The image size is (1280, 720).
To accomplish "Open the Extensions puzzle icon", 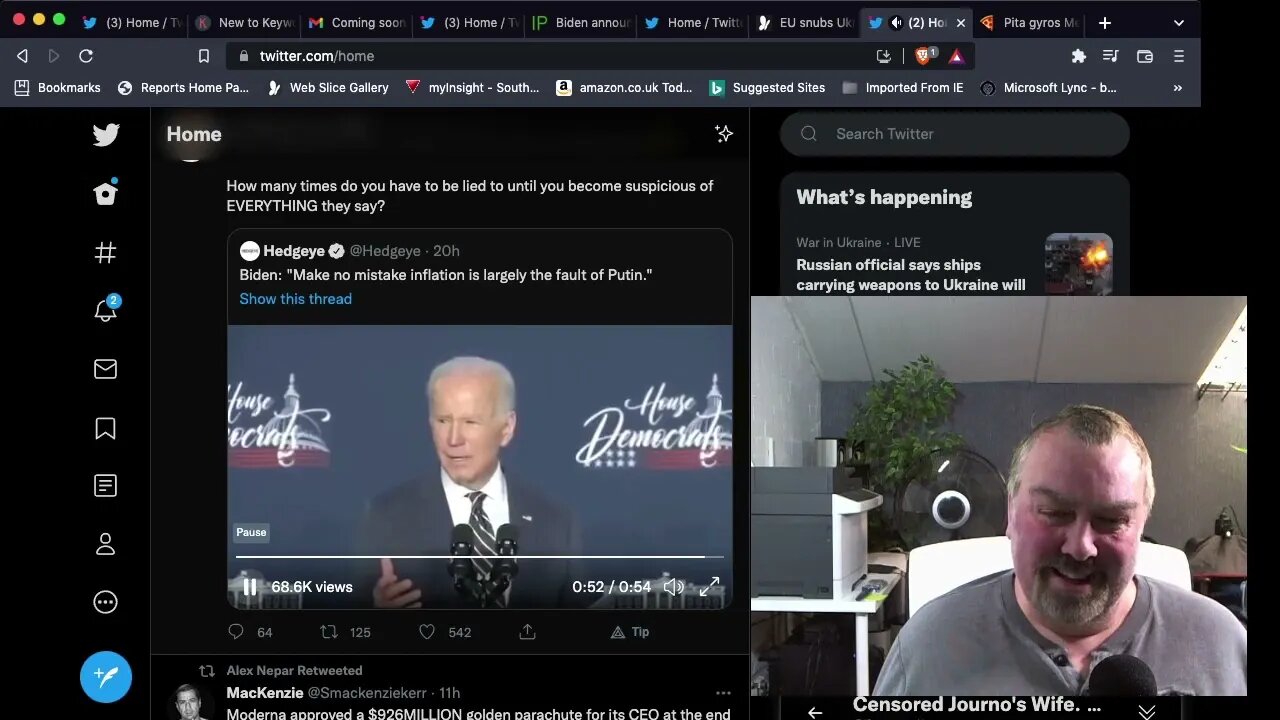I will tap(1078, 56).
